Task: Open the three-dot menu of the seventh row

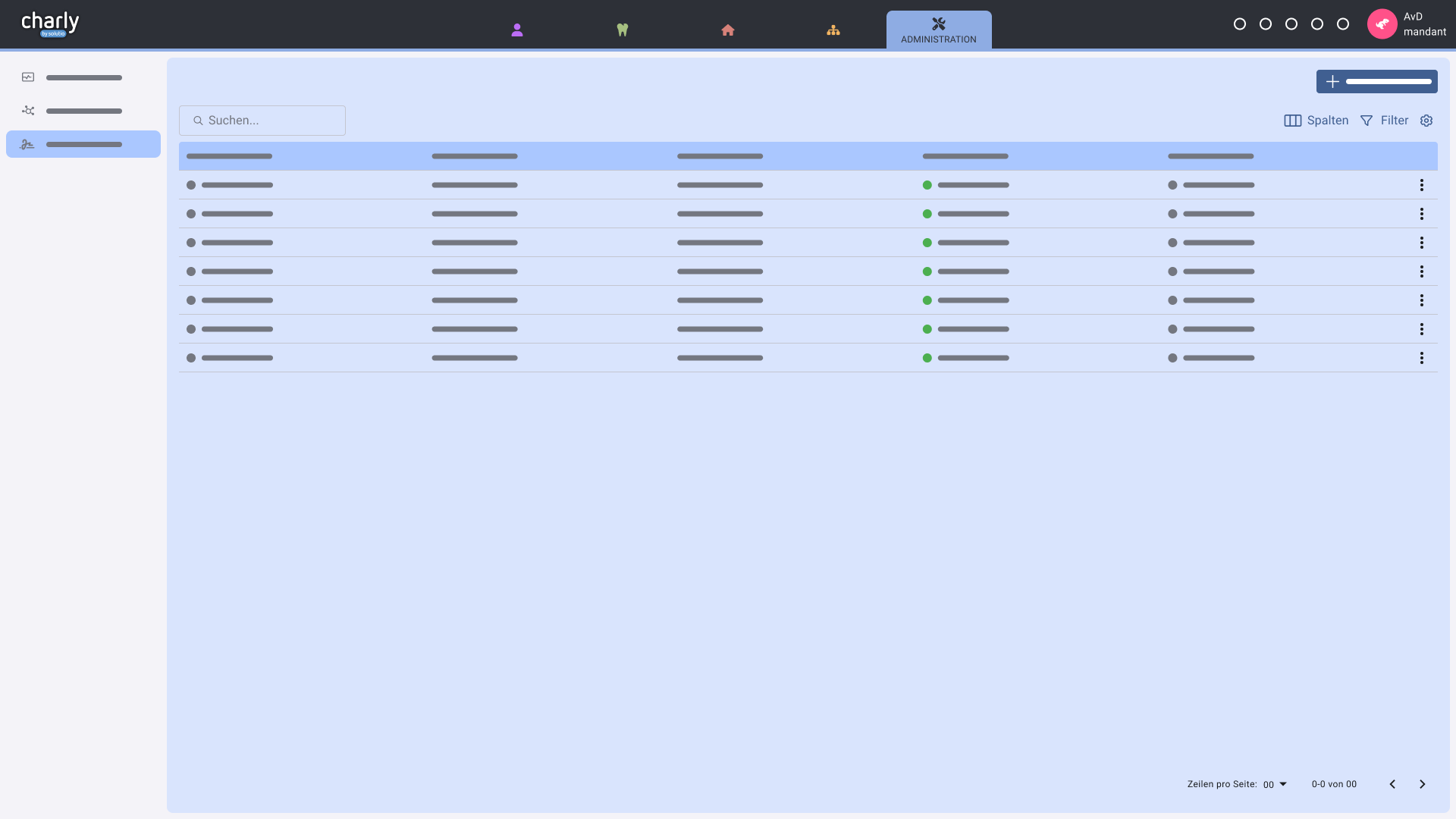Action: tap(1422, 358)
